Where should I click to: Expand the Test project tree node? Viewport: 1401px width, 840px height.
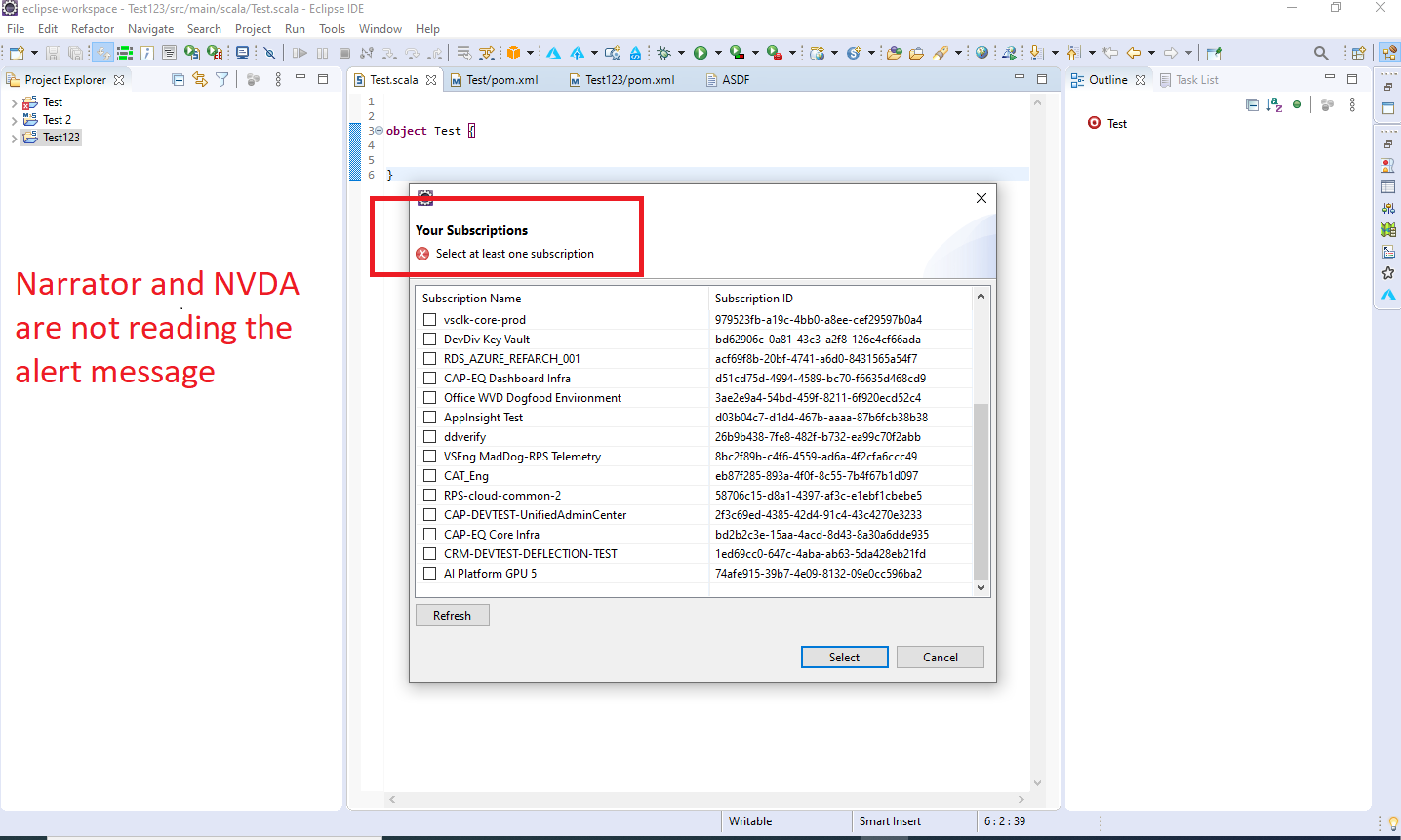pos(14,102)
